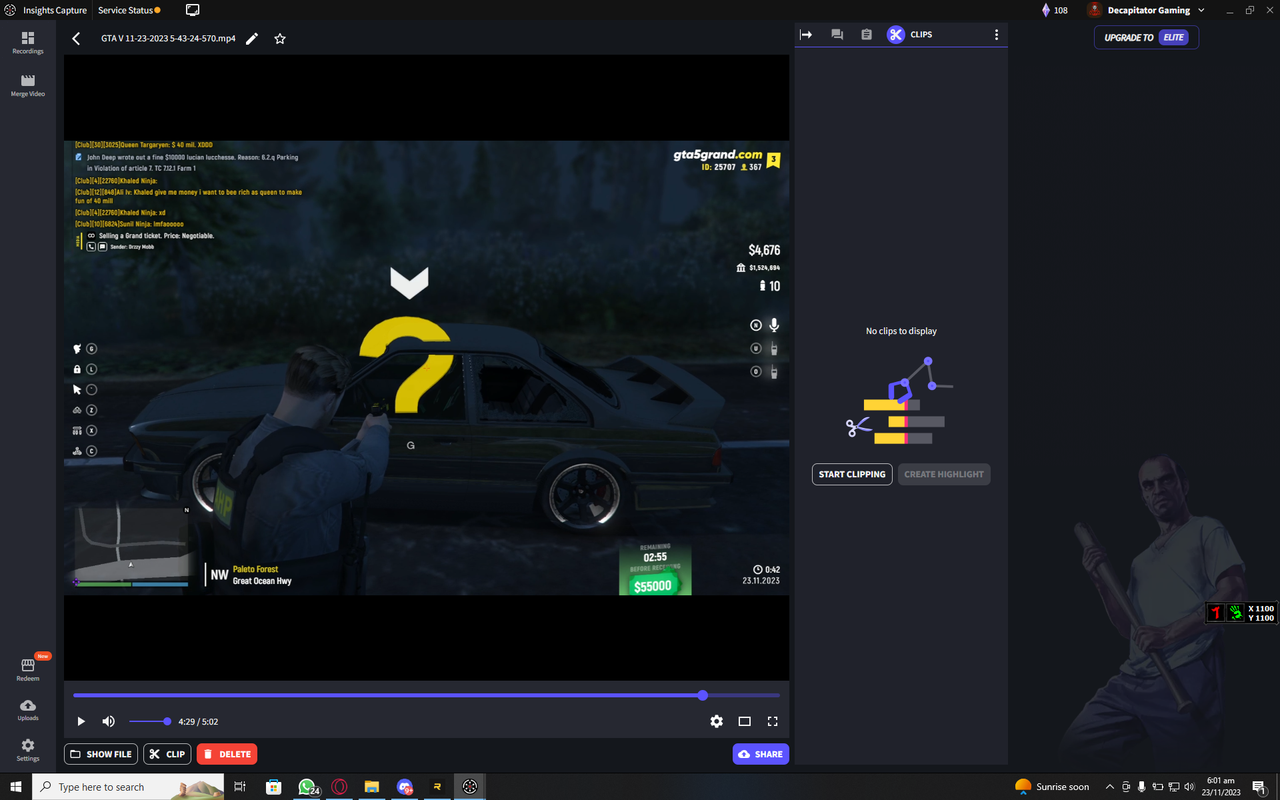Open system volume tray icon

click(x=1189, y=787)
